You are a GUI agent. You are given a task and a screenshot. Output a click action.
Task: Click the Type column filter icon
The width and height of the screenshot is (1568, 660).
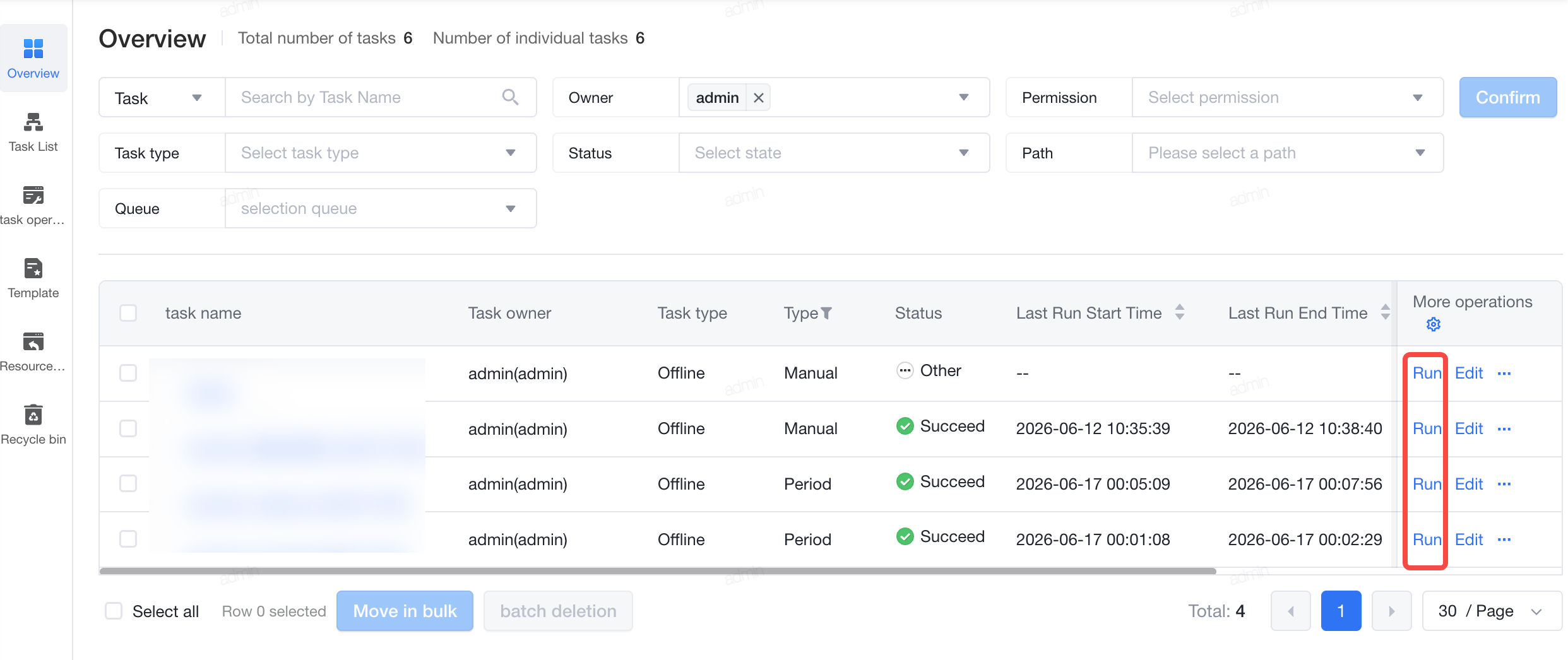[826, 313]
